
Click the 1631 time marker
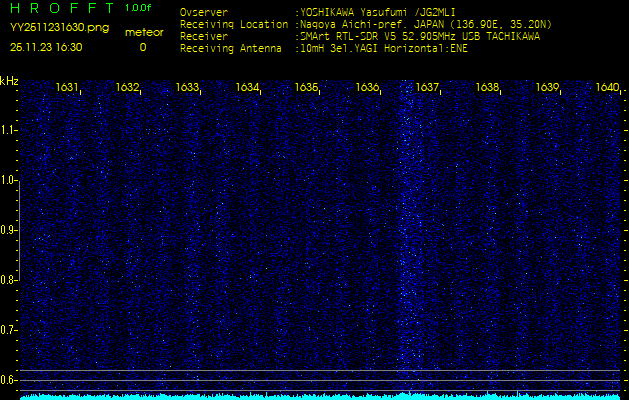coord(68,88)
